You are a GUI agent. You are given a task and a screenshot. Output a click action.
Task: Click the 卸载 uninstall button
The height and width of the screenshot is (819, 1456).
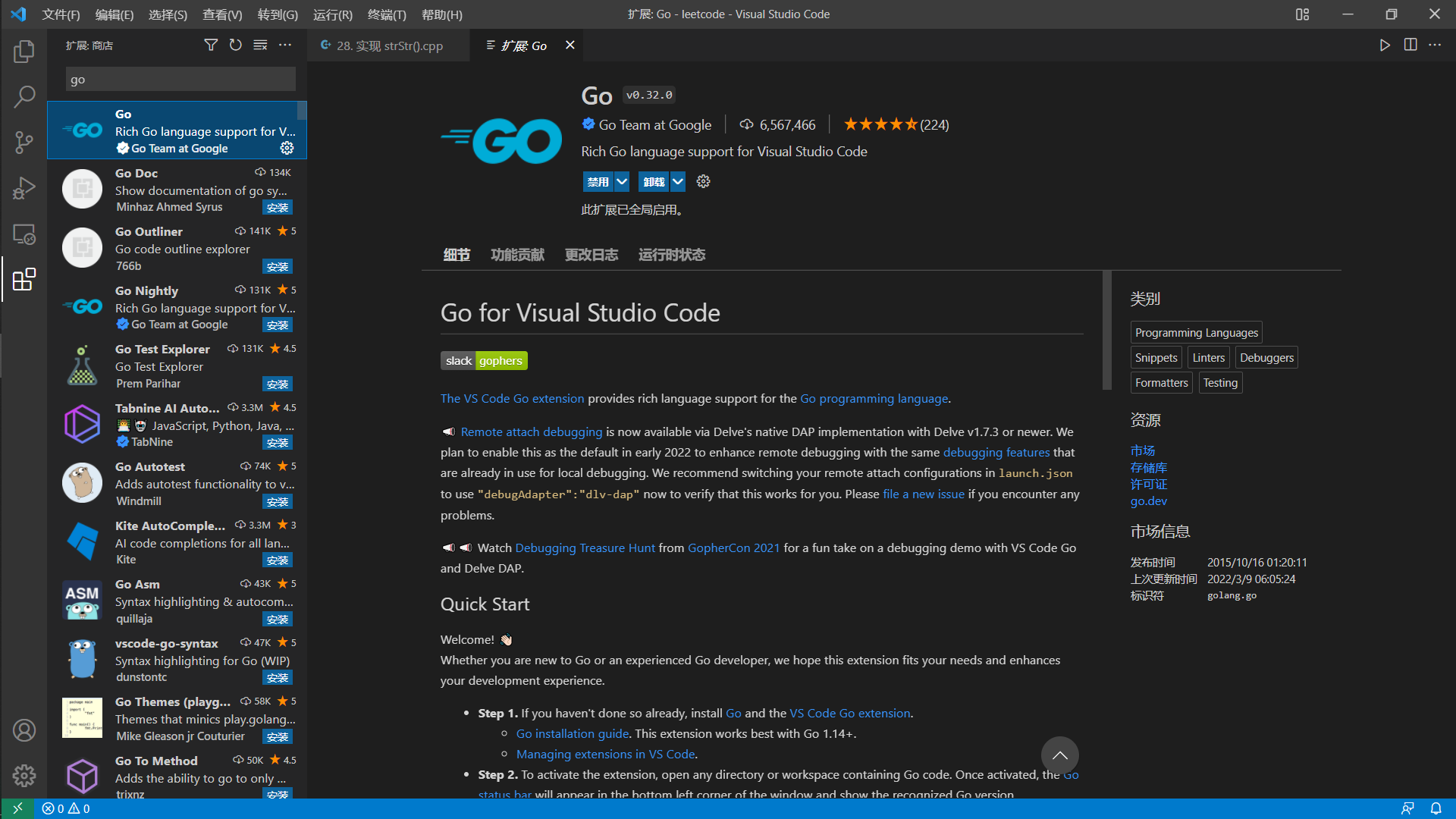654,182
